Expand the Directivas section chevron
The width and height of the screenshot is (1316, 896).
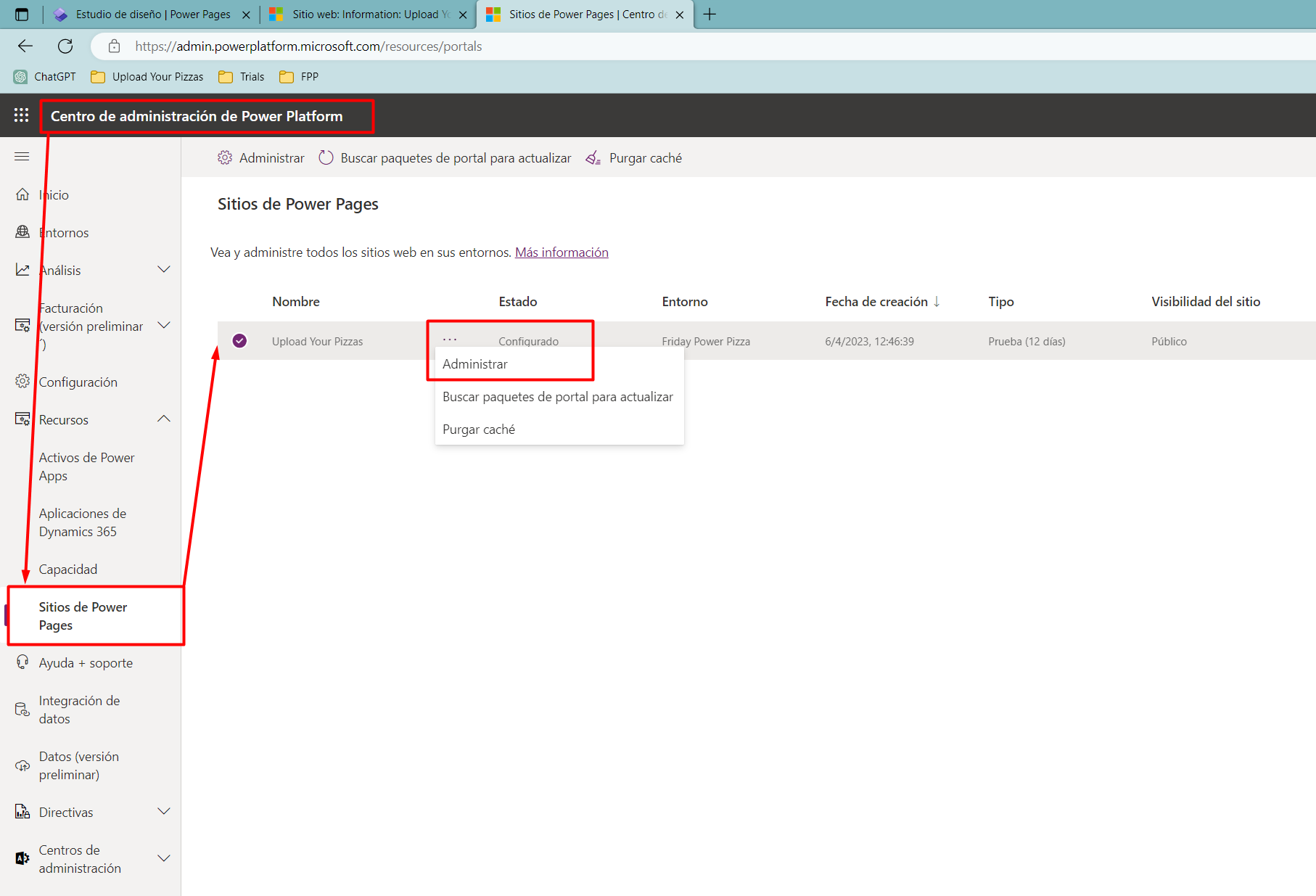coord(164,812)
